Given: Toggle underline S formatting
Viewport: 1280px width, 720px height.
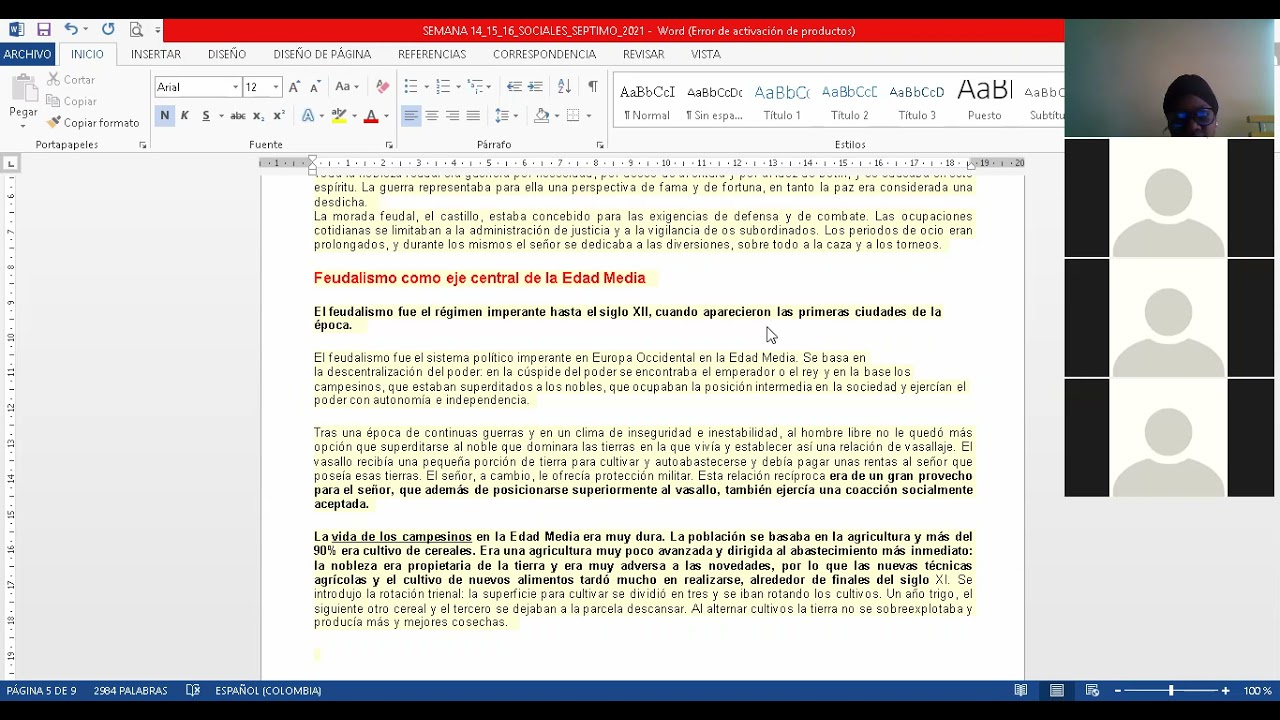Looking at the screenshot, I should pyautogui.click(x=206, y=116).
